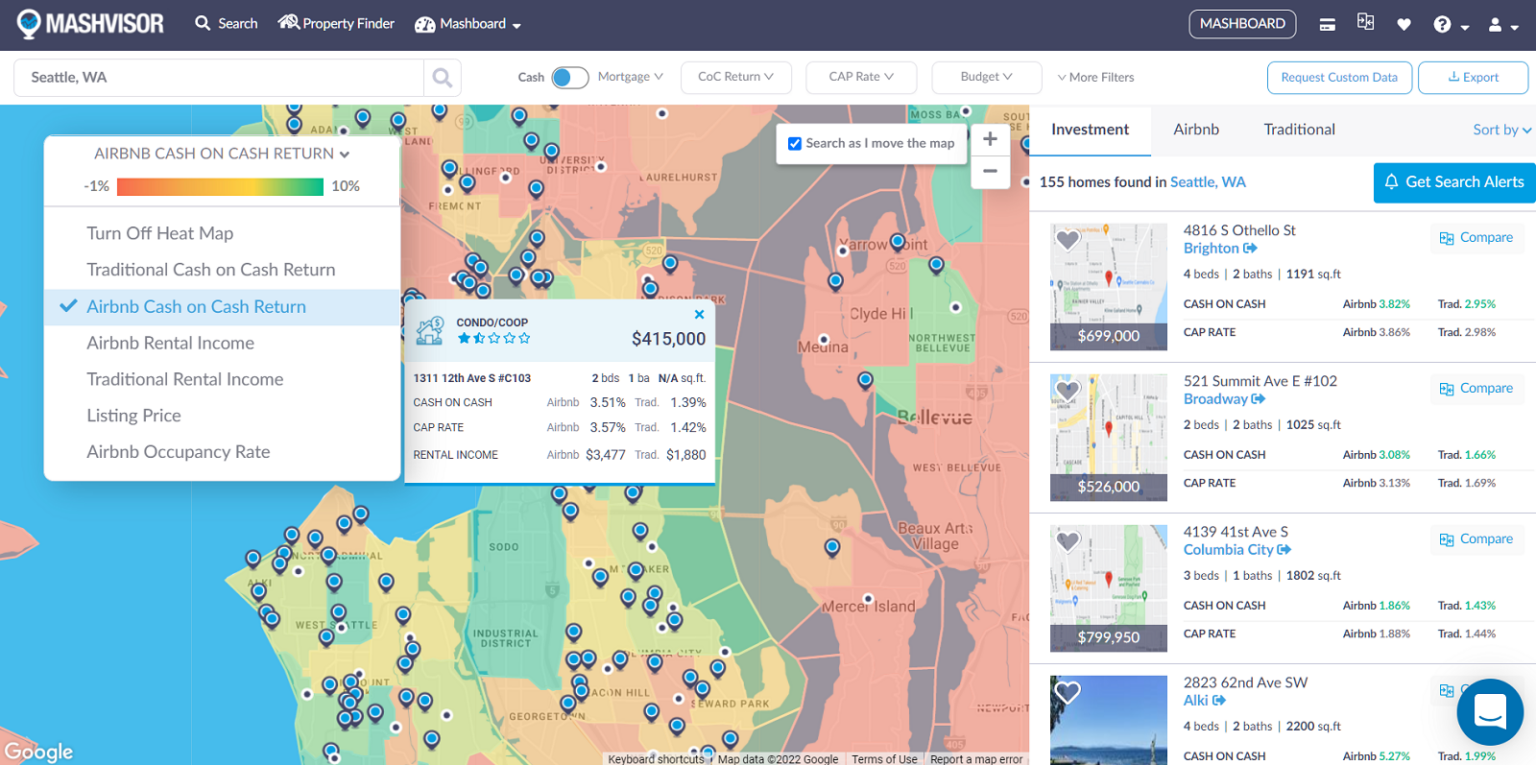Open Favorites via the heart icon

[x=1403, y=23]
